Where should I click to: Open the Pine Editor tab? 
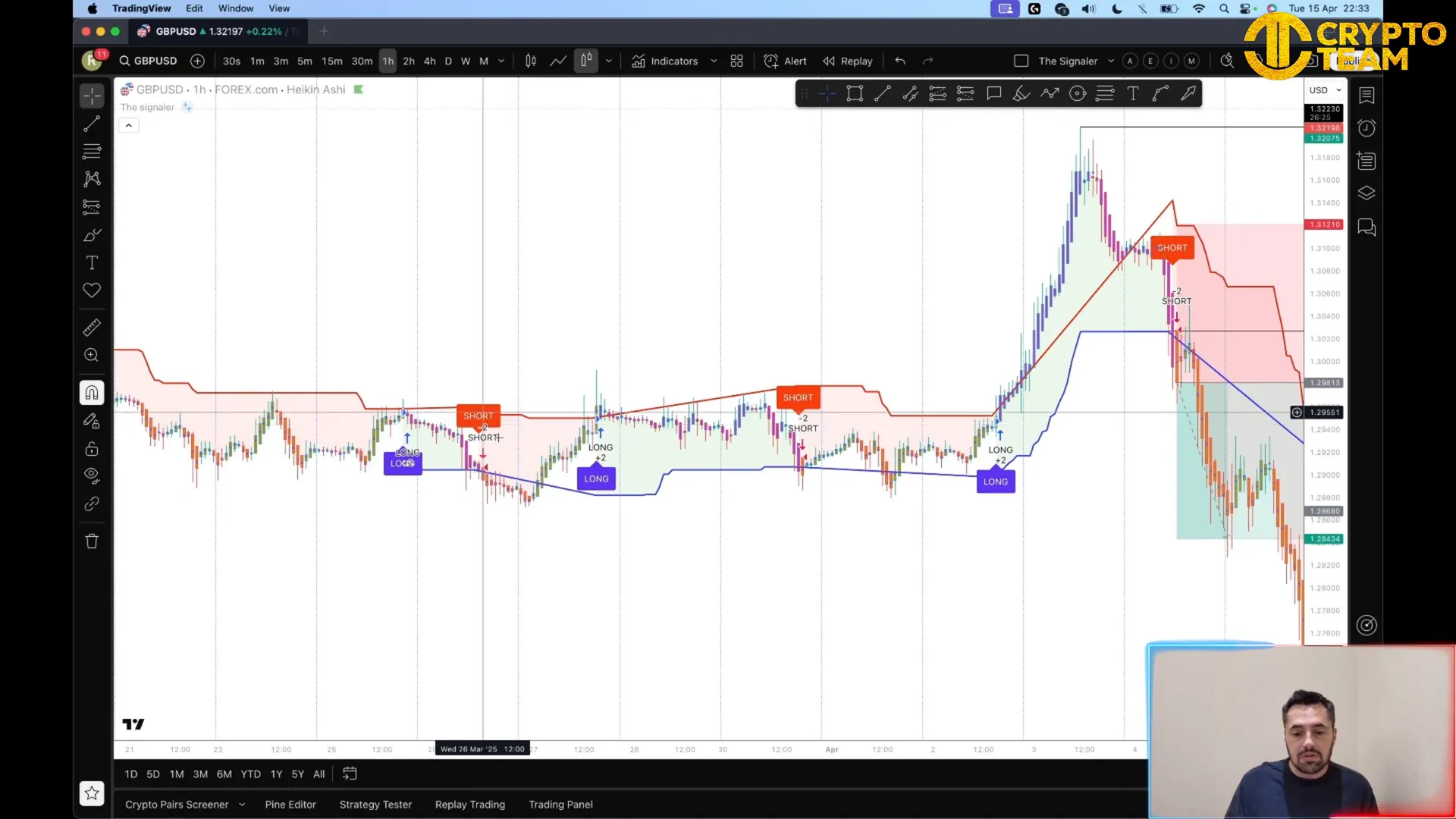coord(290,805)
